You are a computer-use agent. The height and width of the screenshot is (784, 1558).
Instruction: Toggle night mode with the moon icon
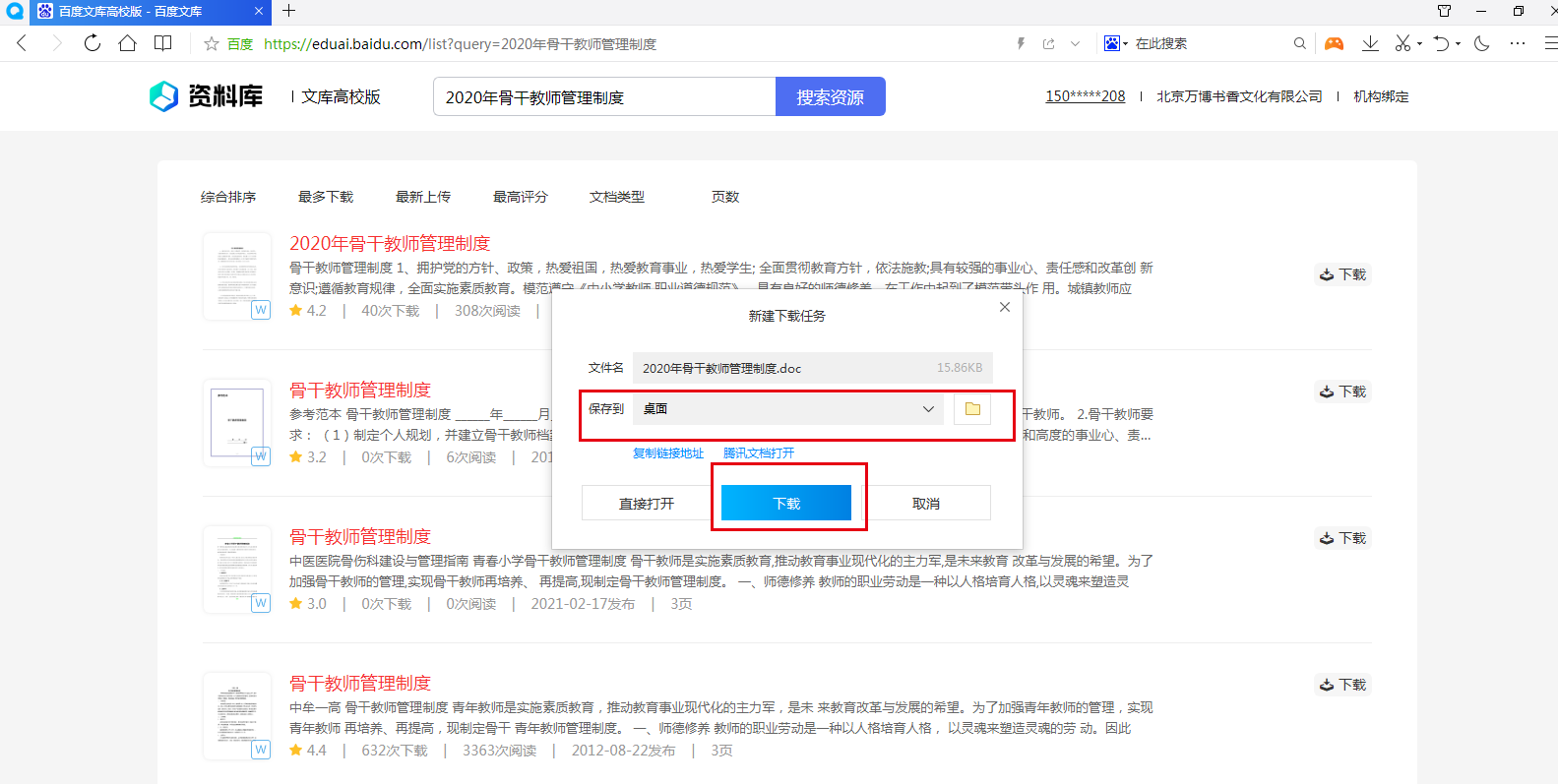(1482, 43)
